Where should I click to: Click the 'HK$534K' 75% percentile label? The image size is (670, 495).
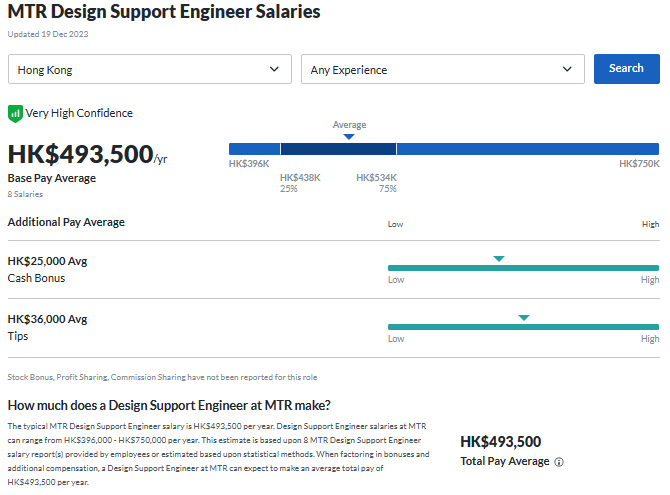point(376,177)
